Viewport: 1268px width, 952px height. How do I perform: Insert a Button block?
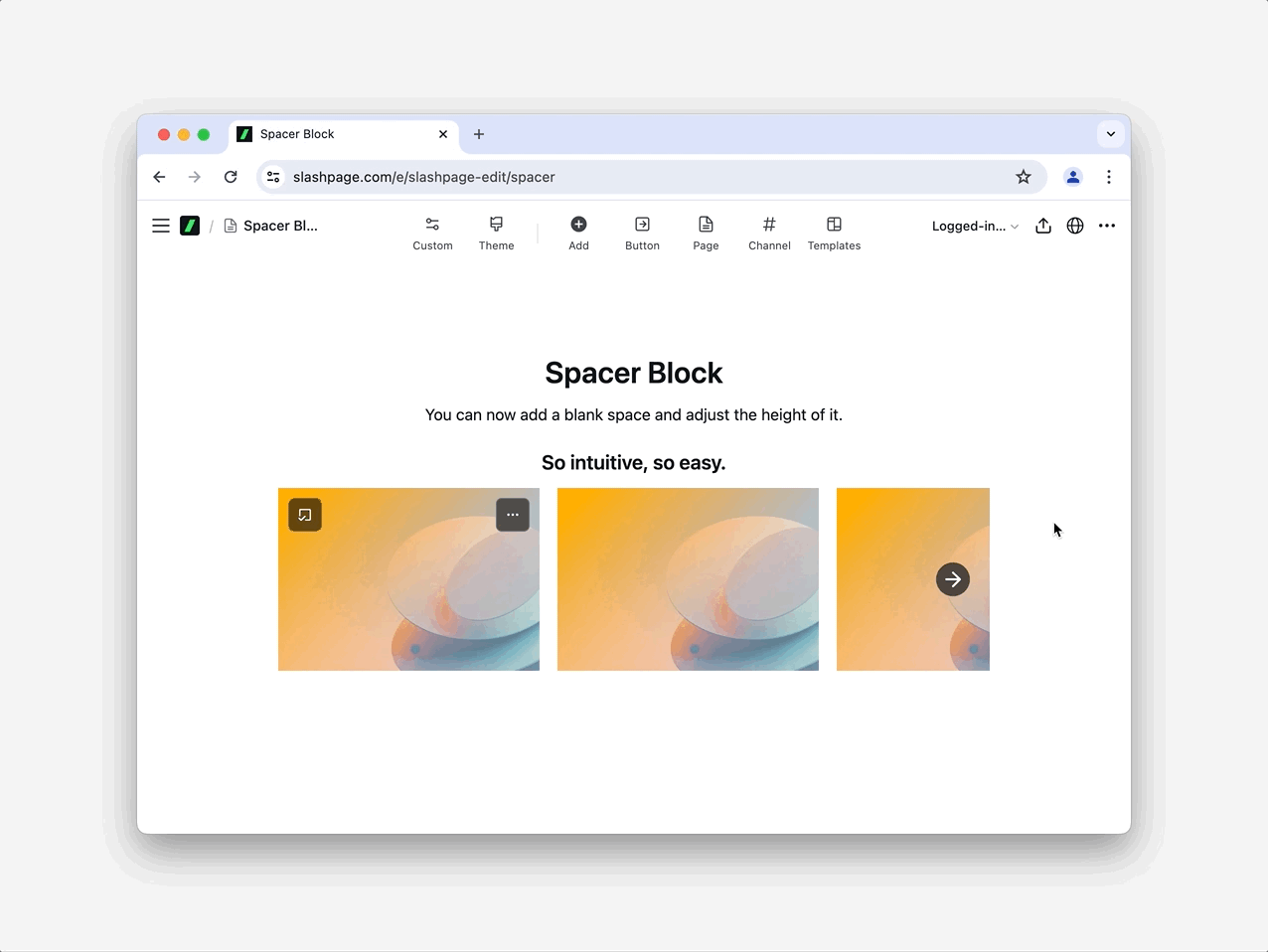pyautogui.click(x=642, y=234)
